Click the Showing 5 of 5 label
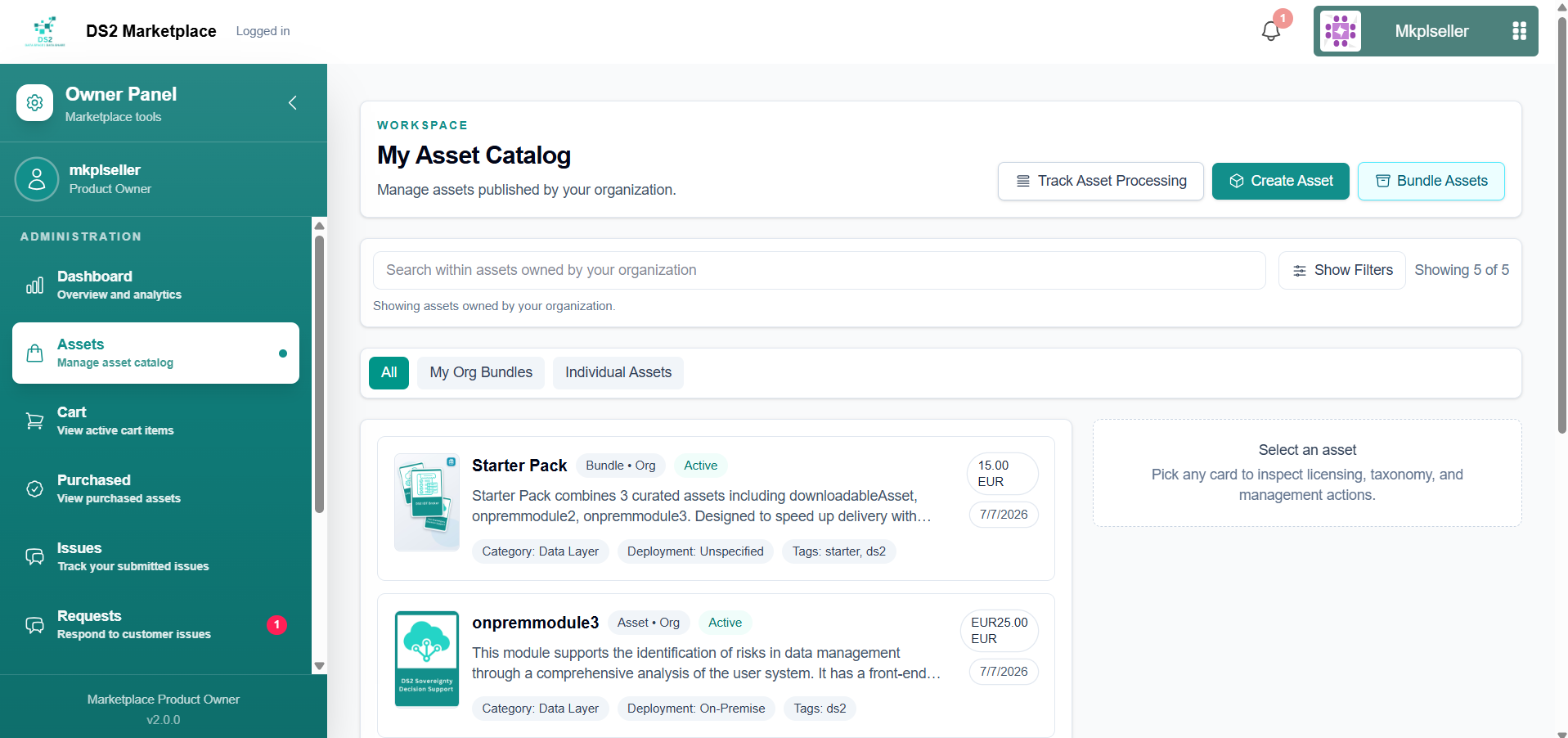This screenshot has height=738, width=1568. (x=1462, y=270)
